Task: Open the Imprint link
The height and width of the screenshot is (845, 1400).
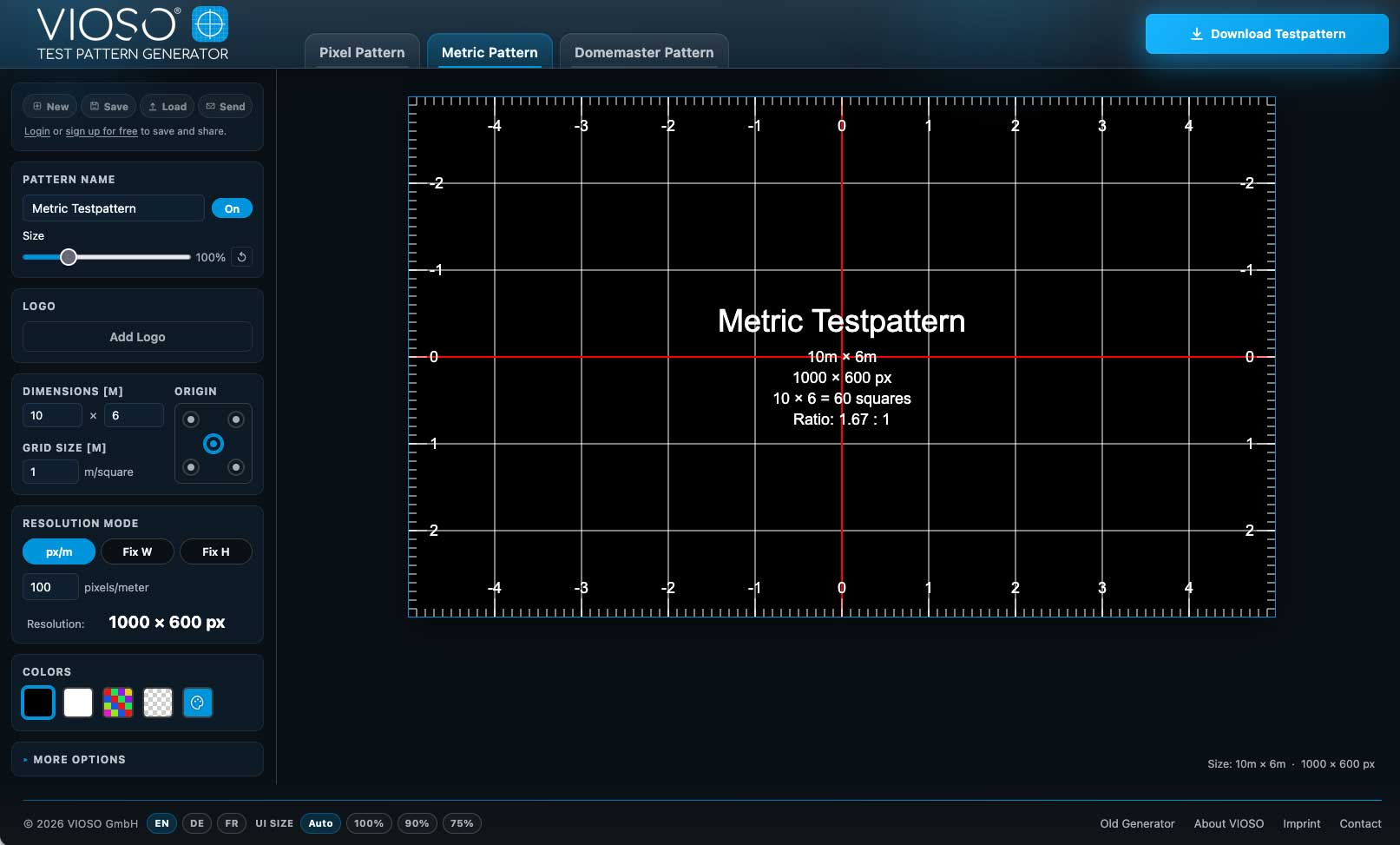Action: 1302,823
